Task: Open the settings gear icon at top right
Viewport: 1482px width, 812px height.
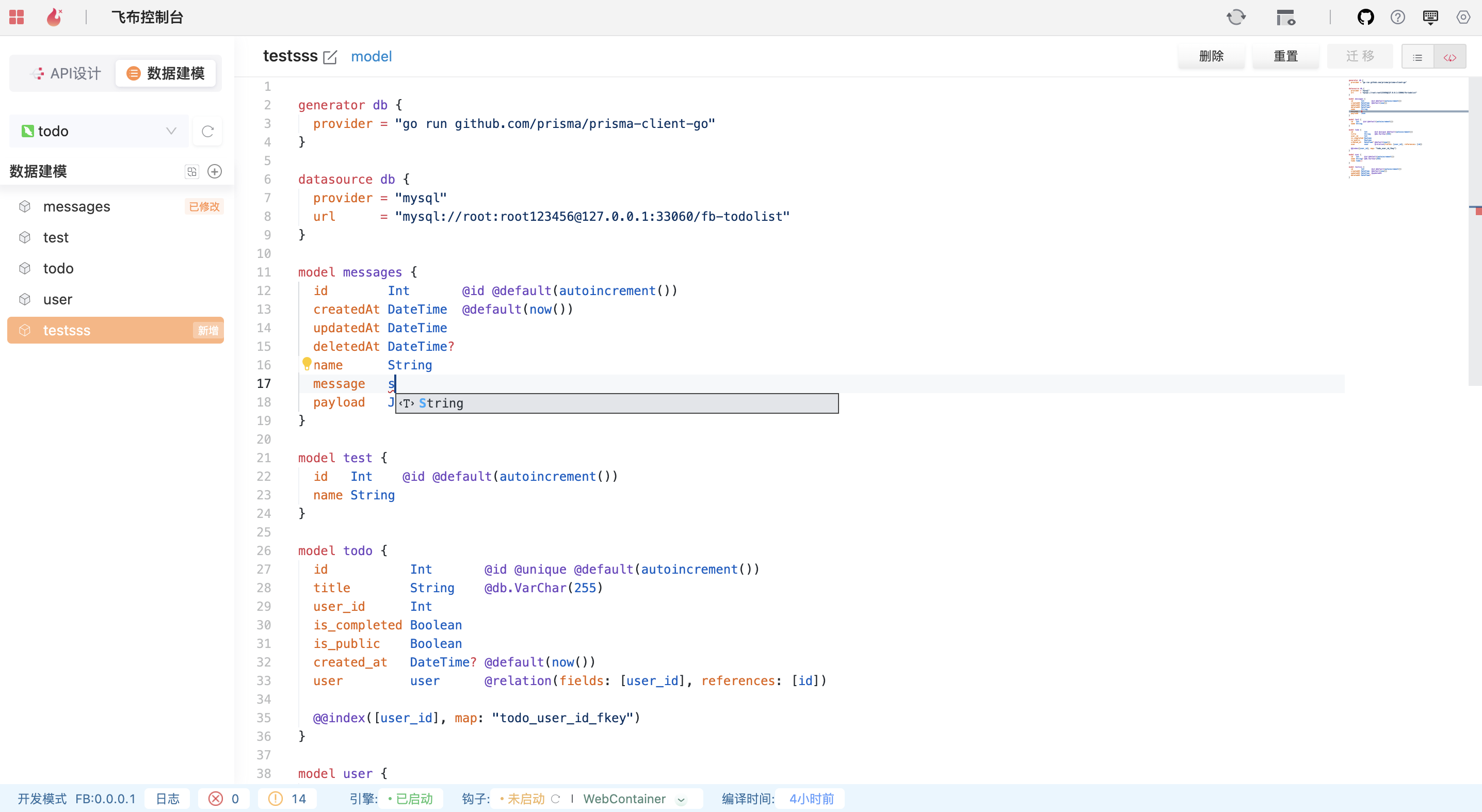Action: click(x=1463, y=17)
